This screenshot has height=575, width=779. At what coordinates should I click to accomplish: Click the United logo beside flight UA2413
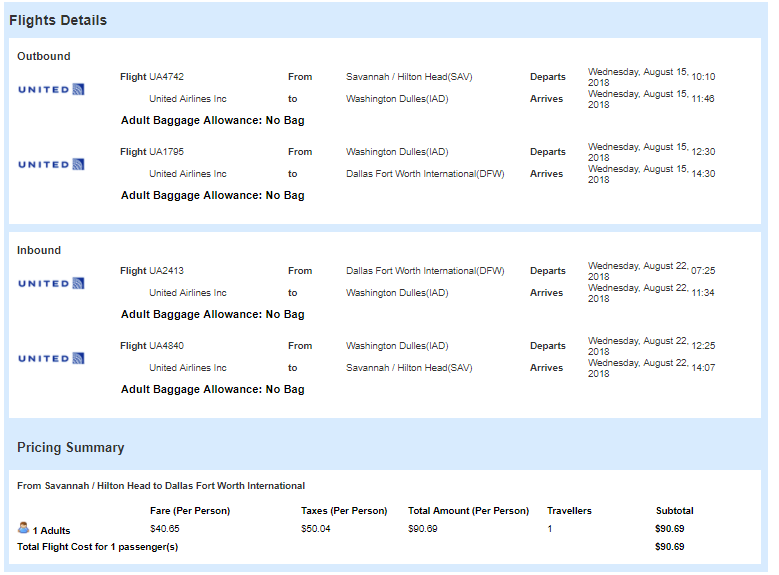pyautogui.click(x=51, y=283)
